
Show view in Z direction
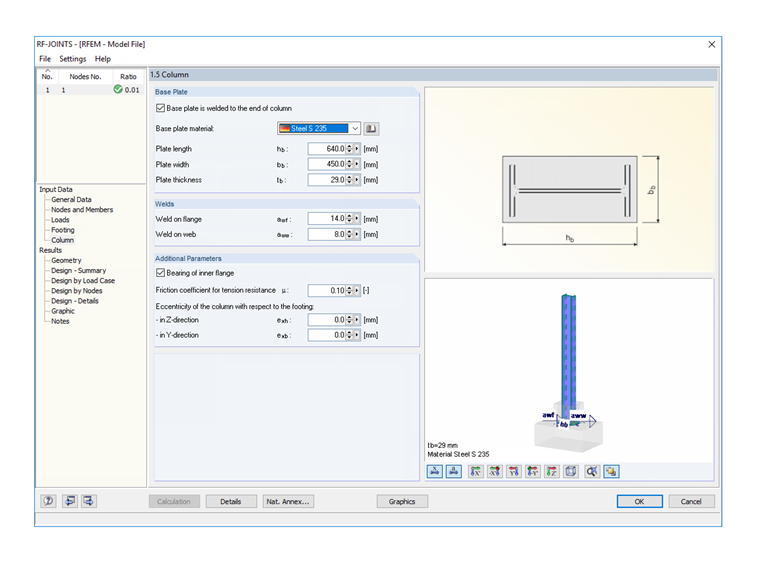point(552,471)
